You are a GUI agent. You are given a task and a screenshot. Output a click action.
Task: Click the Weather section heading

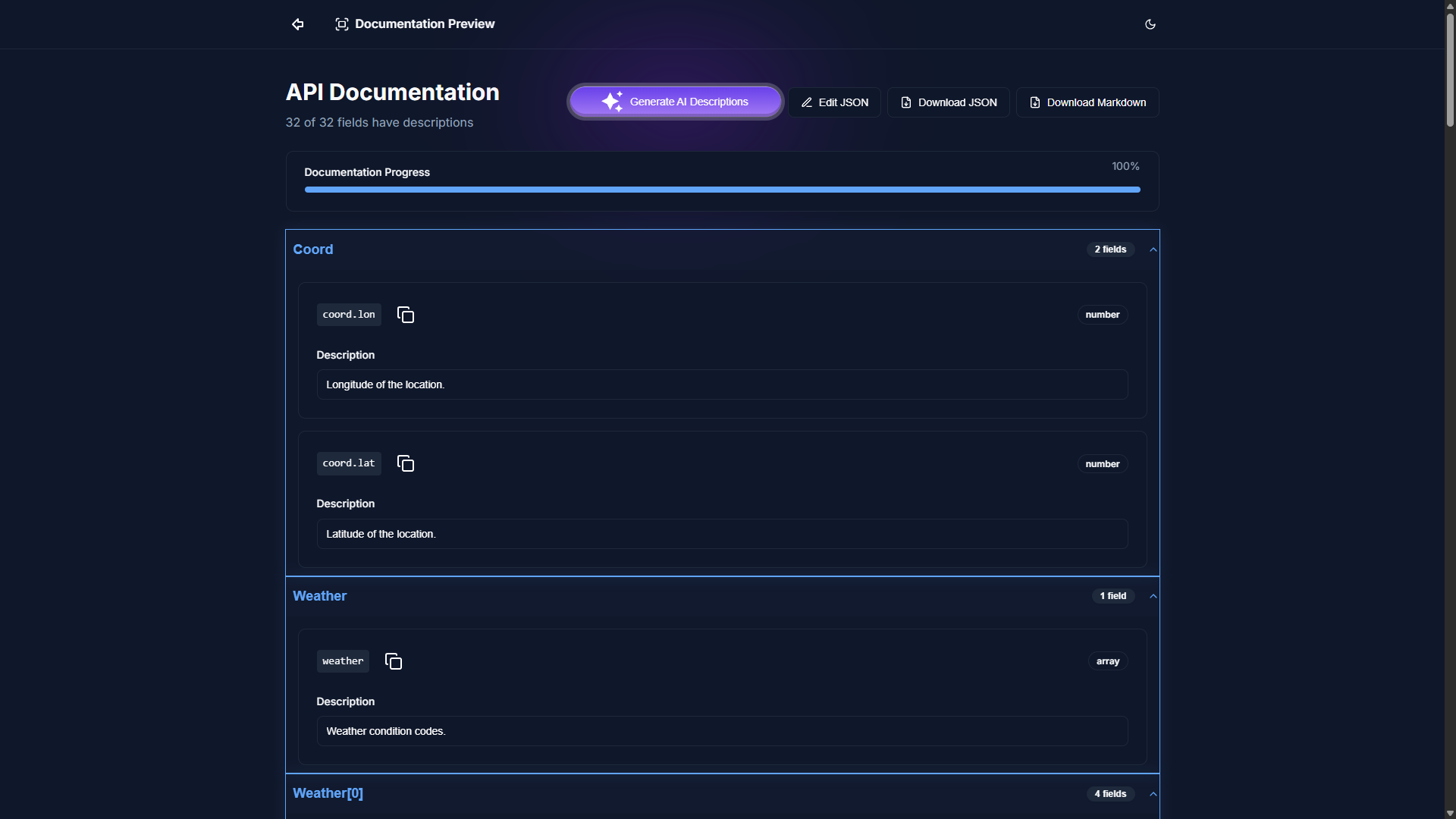pyautogui.click(x=319, y=596)
